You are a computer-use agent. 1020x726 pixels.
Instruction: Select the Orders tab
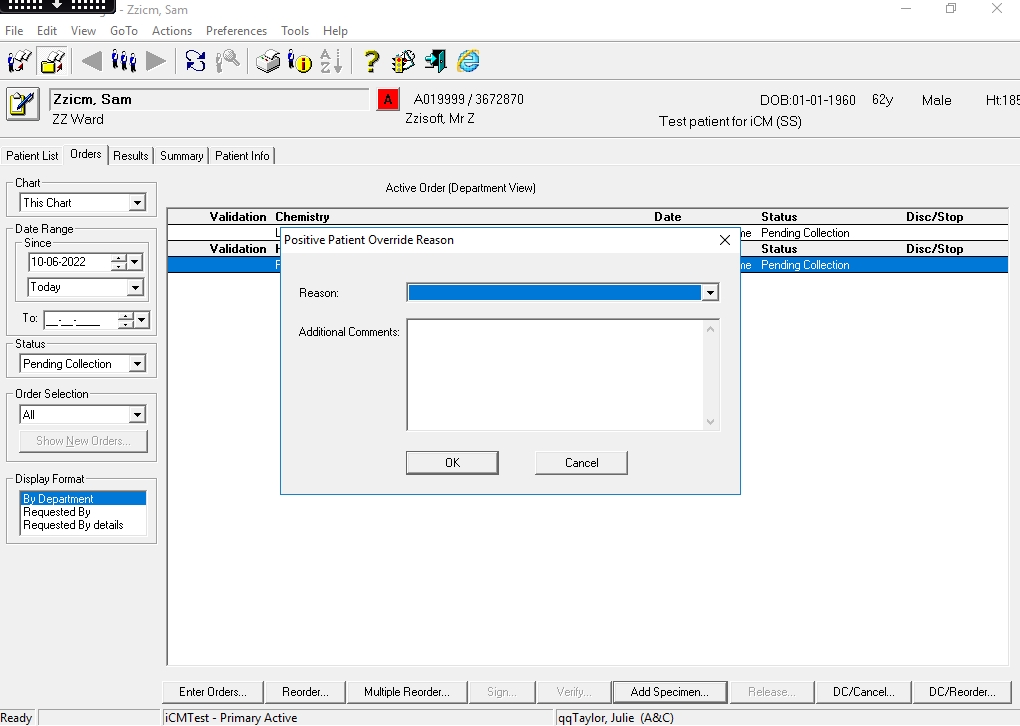click(x=86, y=154)
